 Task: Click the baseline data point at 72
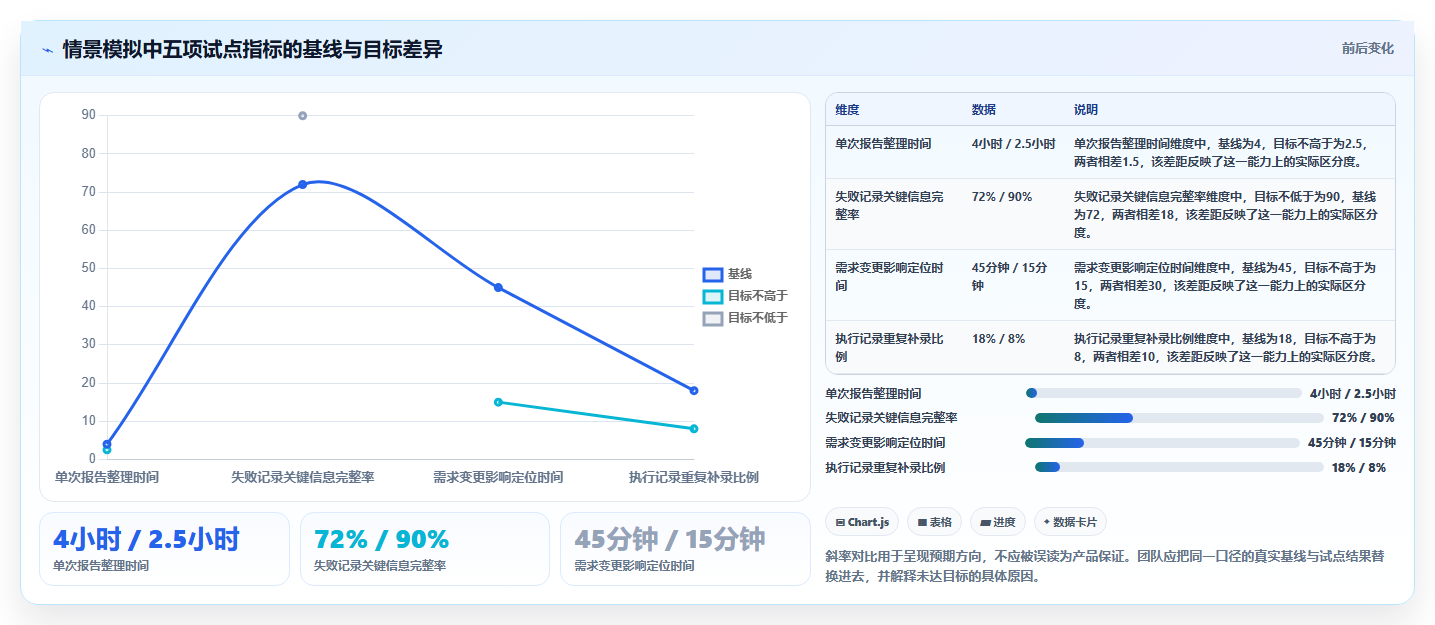[302, 184]
